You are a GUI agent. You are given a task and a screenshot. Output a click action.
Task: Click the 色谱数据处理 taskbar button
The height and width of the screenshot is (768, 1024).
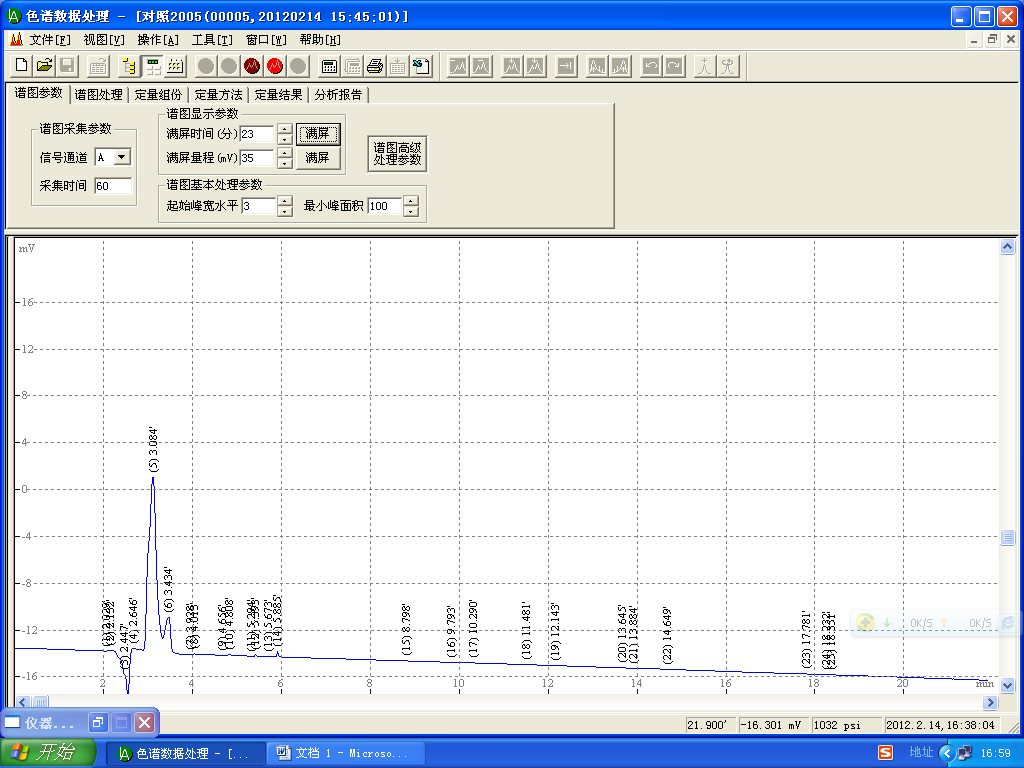click(185, 753)
